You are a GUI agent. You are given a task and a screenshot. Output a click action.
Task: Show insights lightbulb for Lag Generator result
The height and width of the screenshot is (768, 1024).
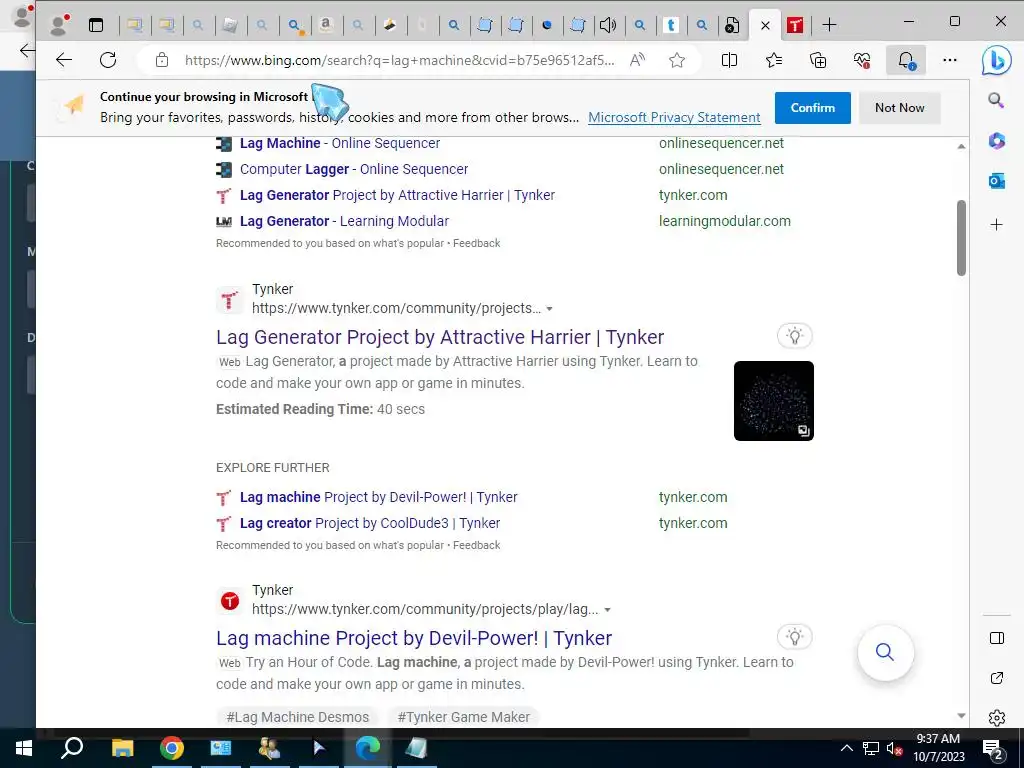pos(794,336)
